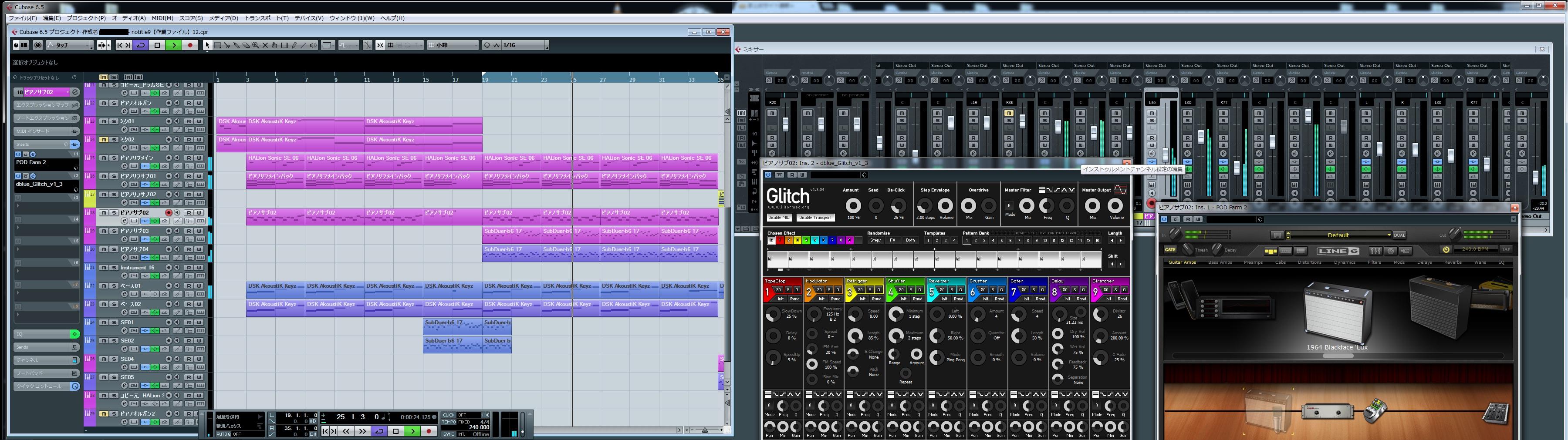The width and height of the screenshot is (1568, 440).
Task: Select the Object Selection arrow tool
Action: [207, 45]
